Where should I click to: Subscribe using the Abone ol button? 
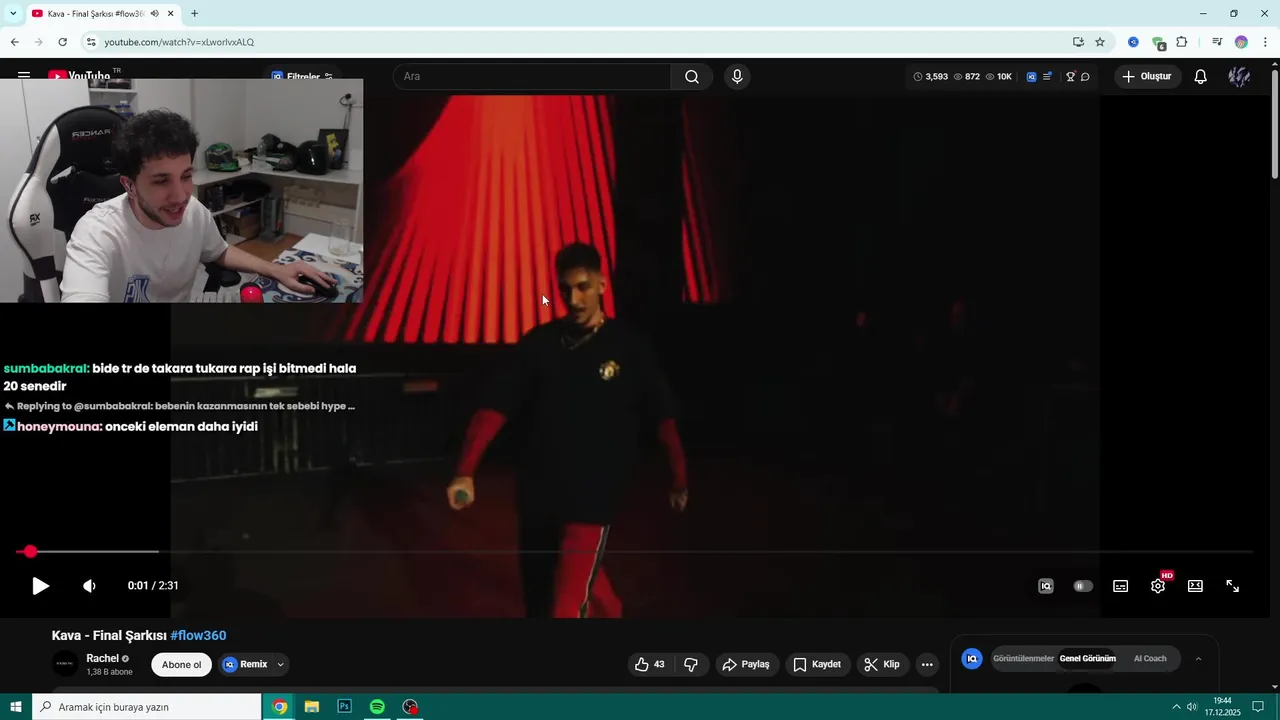181,664
